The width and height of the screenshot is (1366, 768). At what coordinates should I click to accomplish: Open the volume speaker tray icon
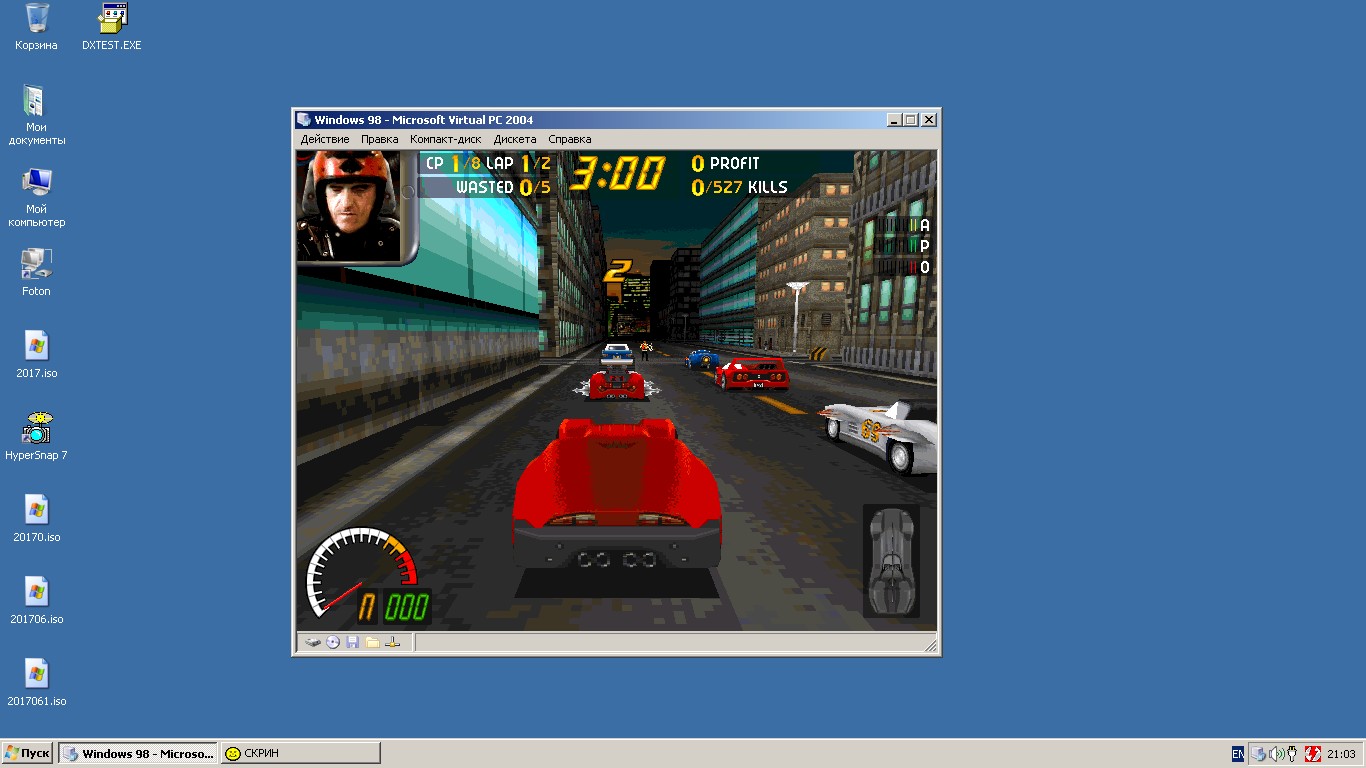click(x=1276, y=754)
